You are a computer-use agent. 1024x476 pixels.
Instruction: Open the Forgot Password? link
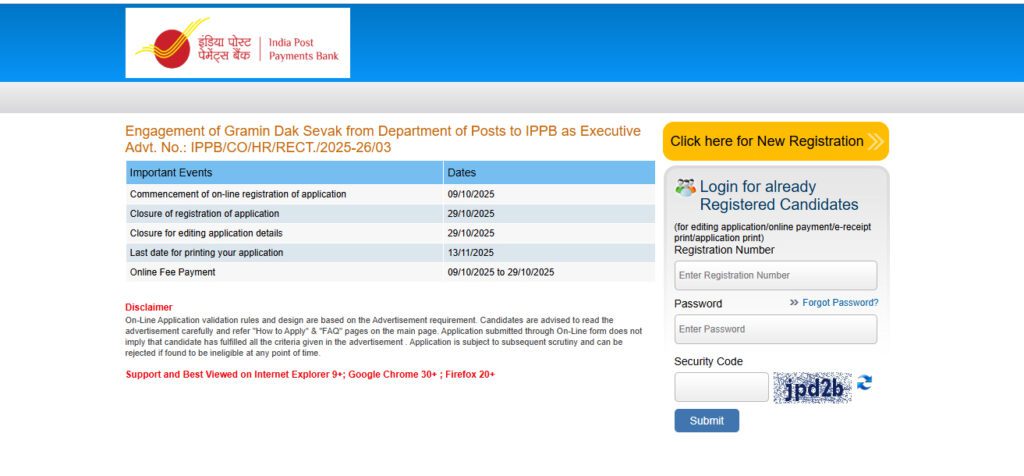(840, 303)
